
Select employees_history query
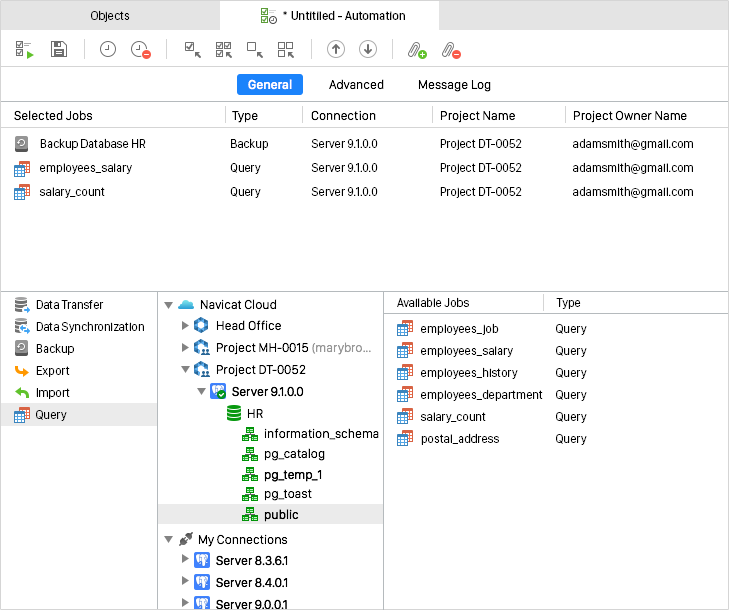click(x=469, y=372)
